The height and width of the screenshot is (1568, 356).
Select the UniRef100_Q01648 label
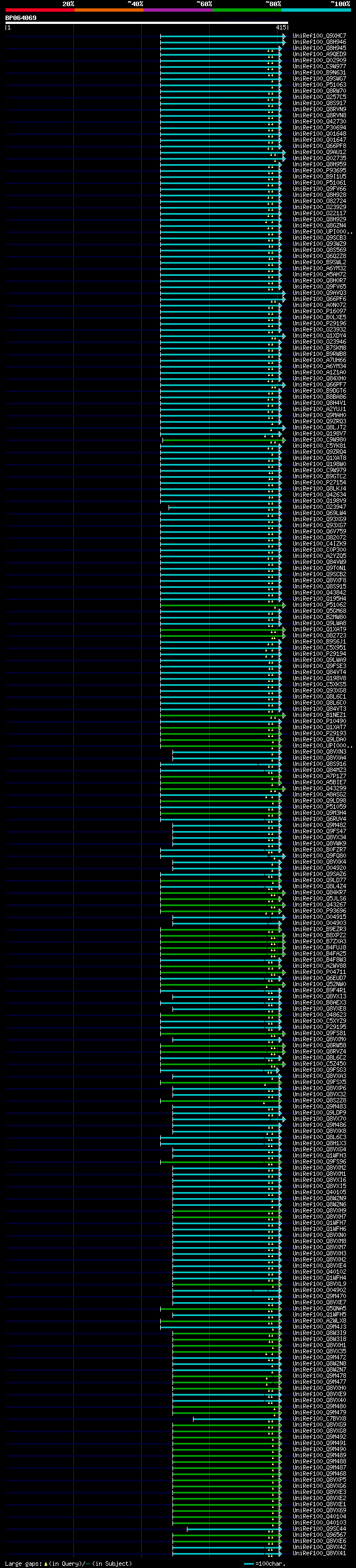click(x=319, y=133)
